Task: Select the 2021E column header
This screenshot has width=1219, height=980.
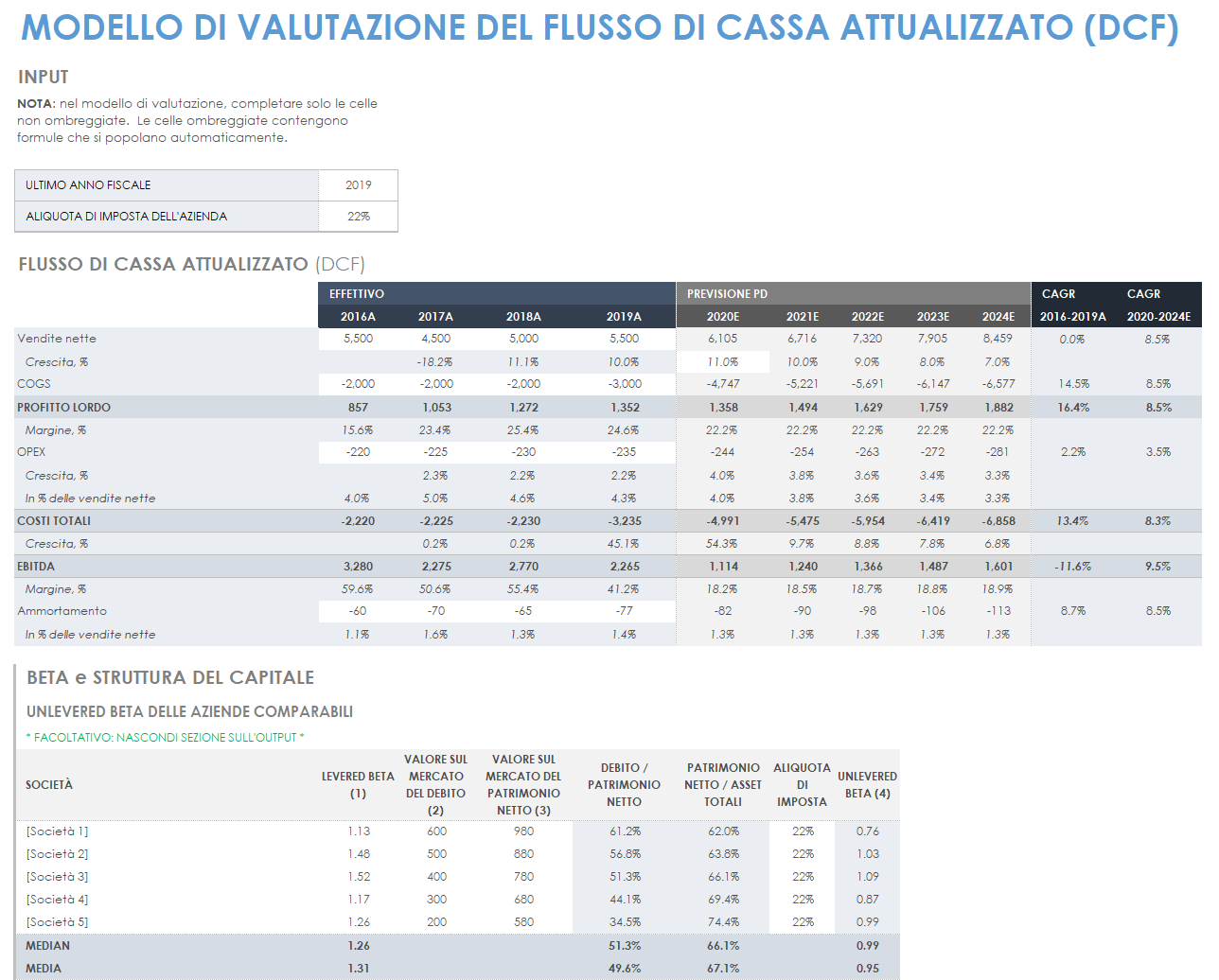Action: click(803, 317)
